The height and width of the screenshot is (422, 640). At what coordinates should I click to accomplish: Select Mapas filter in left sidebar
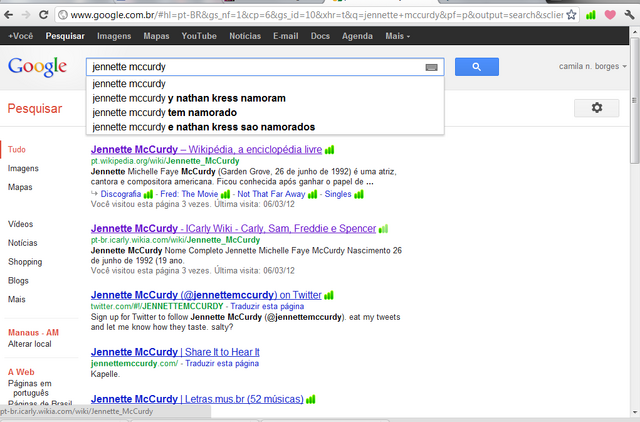click(x=20, y=187)
